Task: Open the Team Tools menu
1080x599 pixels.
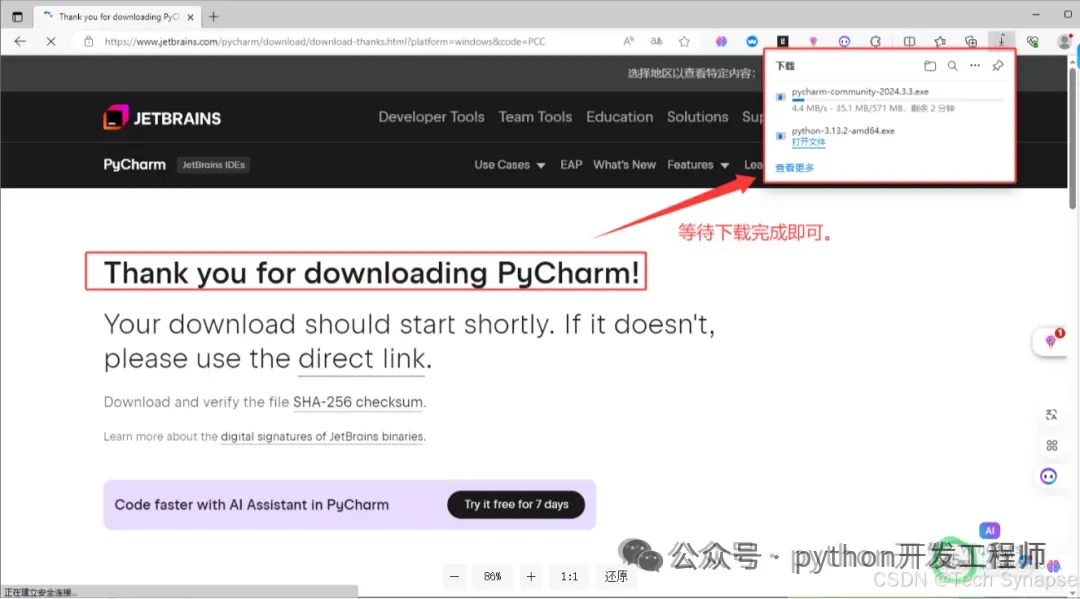Action: (x=535, y=117)
